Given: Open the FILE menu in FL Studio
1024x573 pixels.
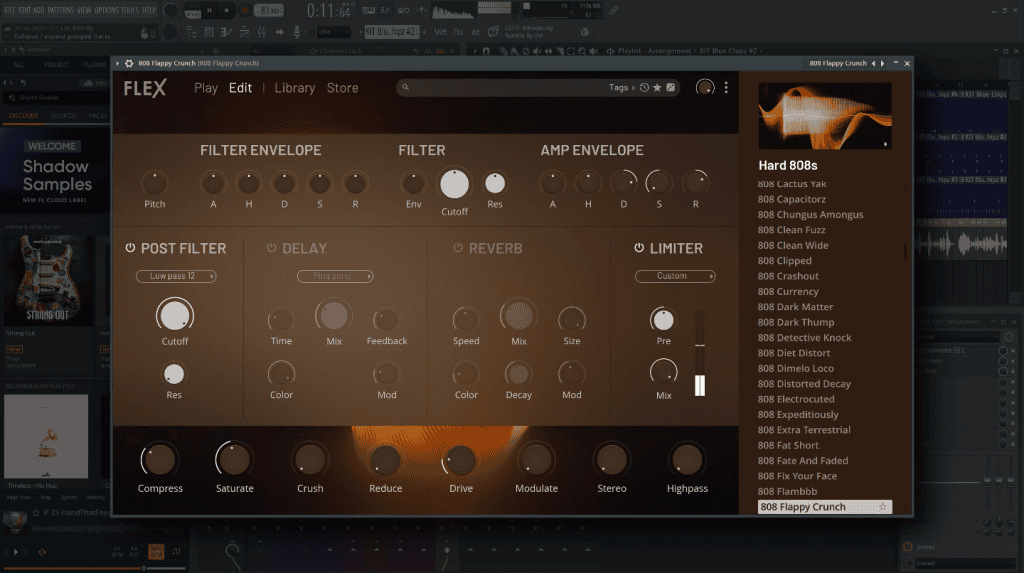Looking at the screenshot, I should coord(10,10).
